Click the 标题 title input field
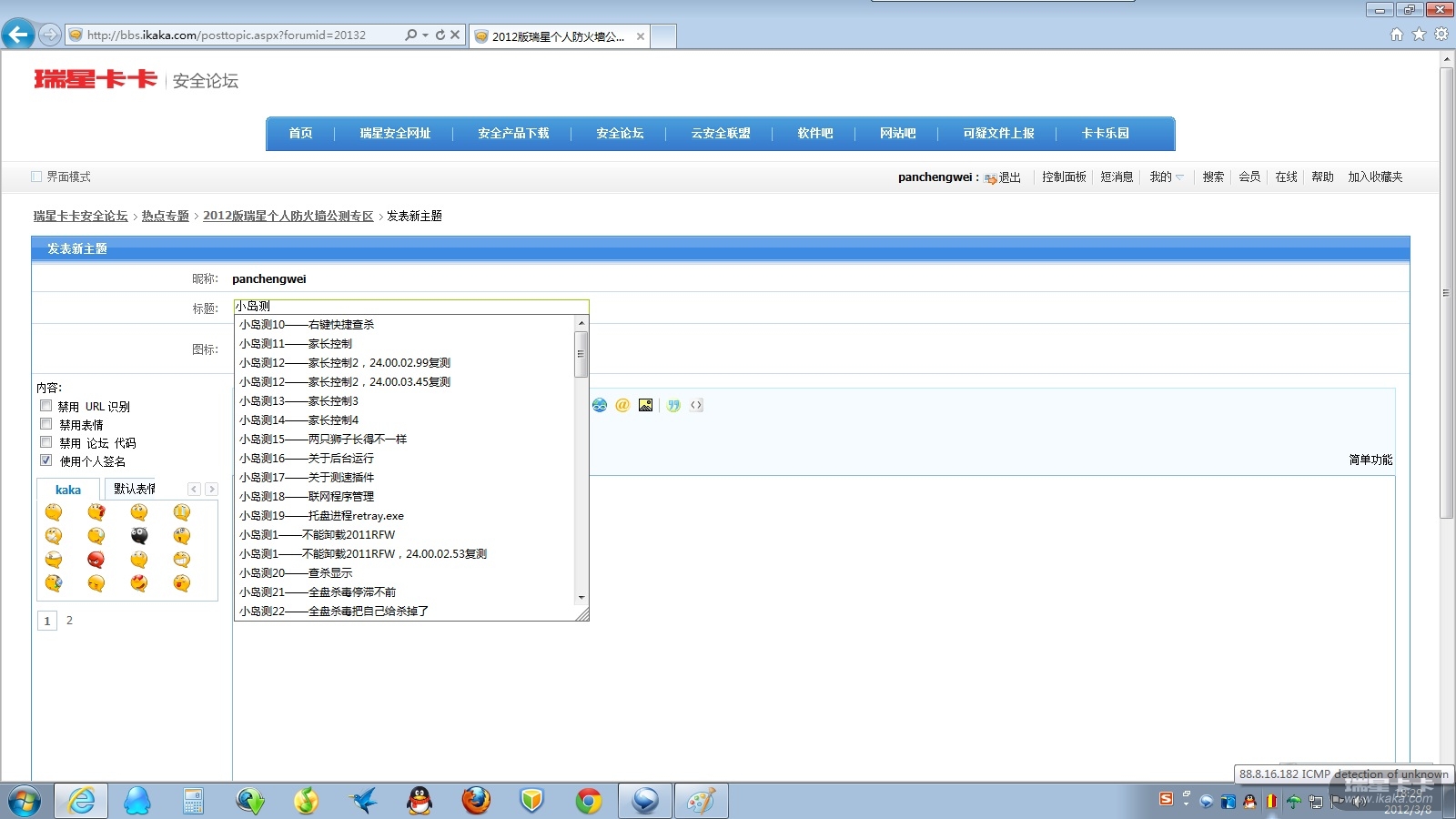1456x819 pixels. click(411, 306)
